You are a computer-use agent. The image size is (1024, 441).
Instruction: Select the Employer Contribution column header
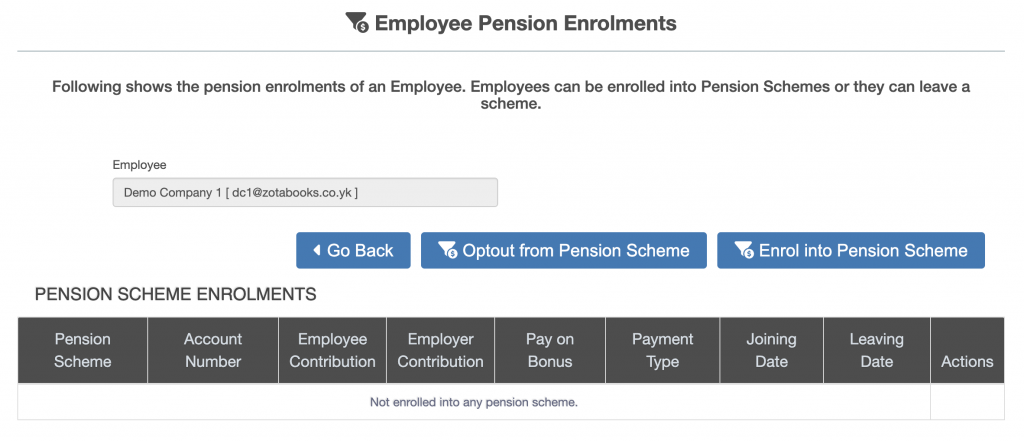coord(441,350)
